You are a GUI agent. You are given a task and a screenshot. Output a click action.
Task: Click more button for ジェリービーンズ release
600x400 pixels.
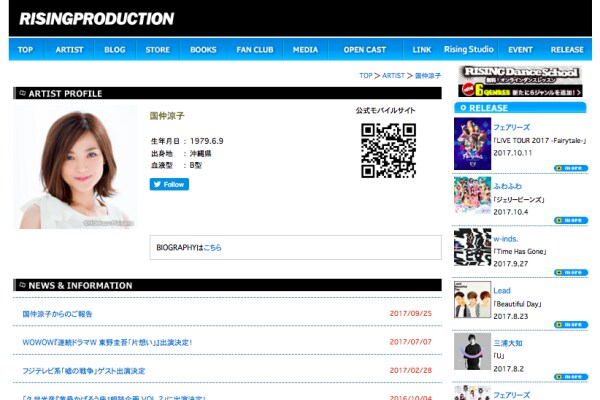571,220
